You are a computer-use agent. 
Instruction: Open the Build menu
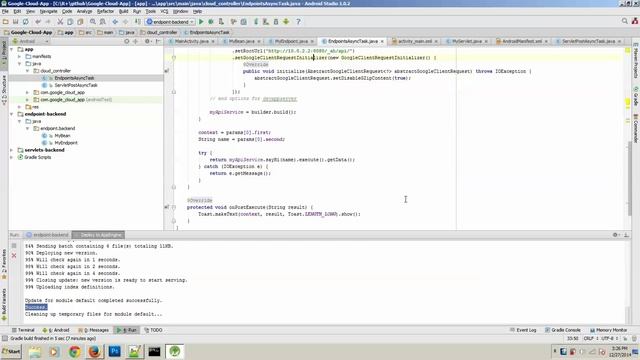click(123, 11)
